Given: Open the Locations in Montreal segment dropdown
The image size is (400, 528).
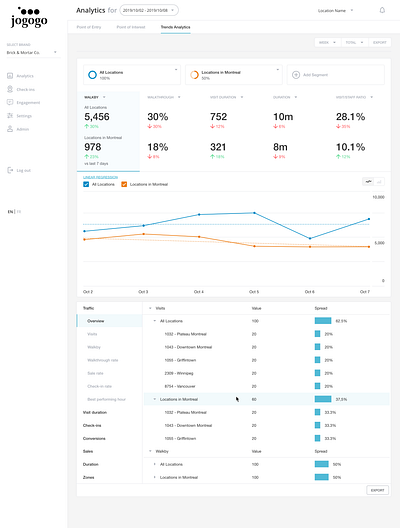Looking at the screenshot, I should tap(278, 70).
